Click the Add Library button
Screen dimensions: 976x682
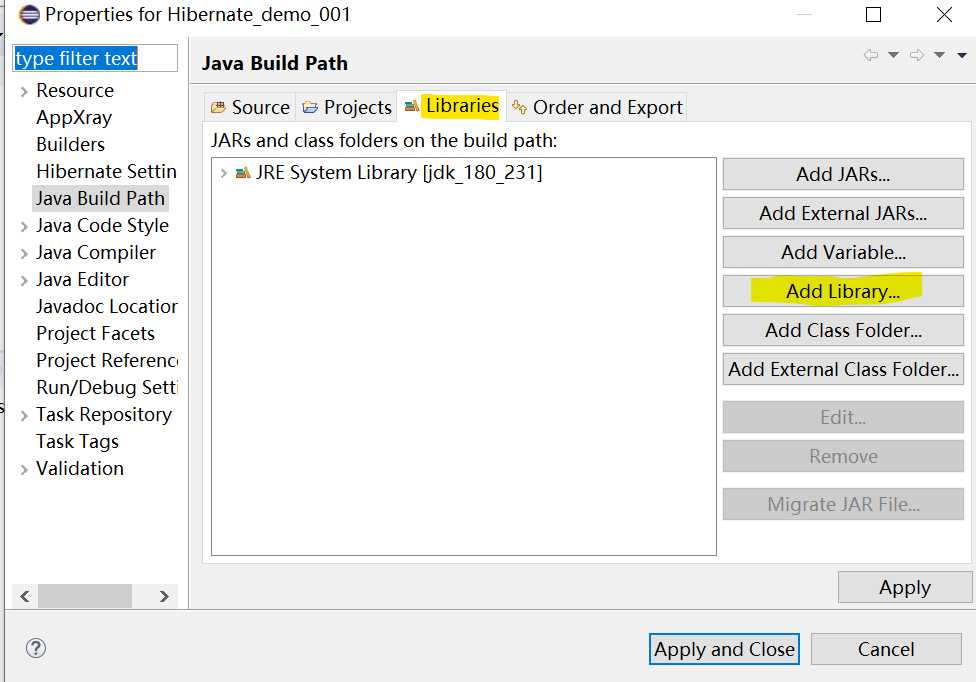tap(843, 291)
